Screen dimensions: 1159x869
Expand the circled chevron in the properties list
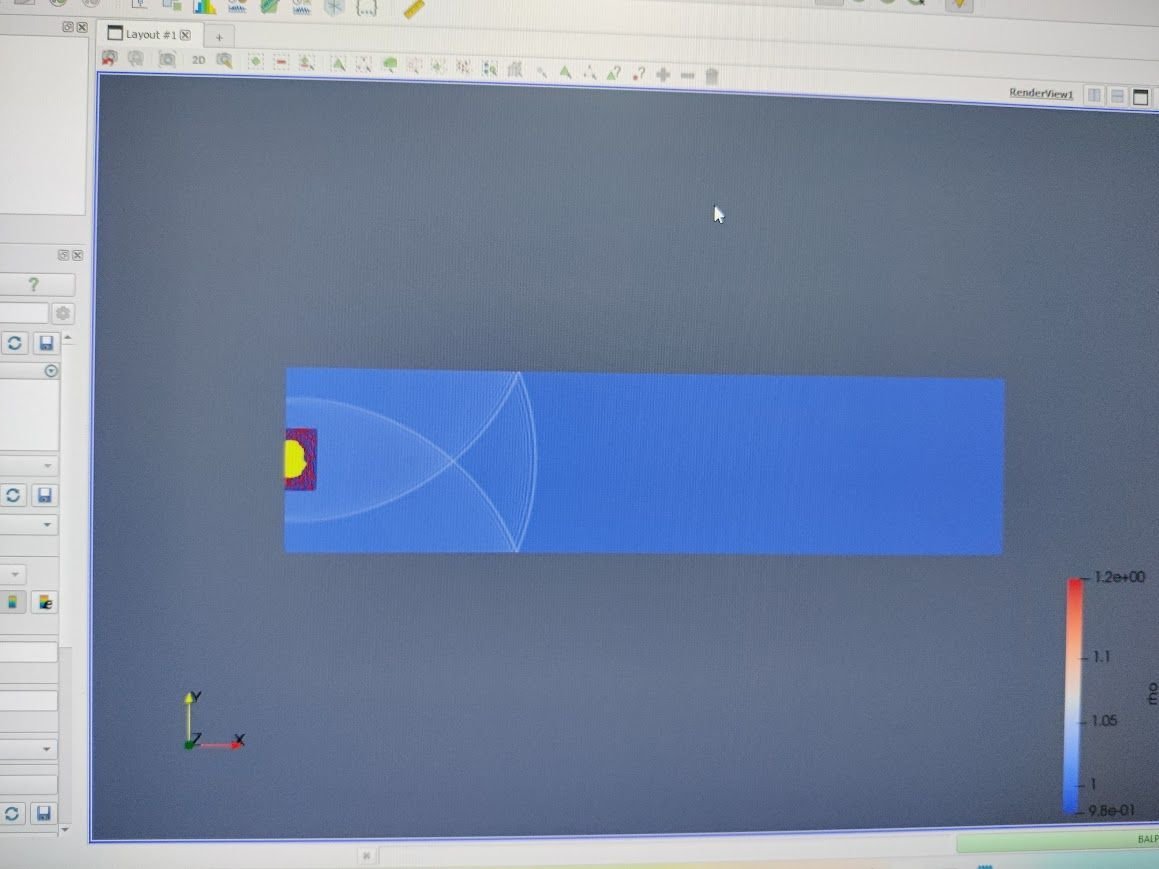click(x=51, y=370)
